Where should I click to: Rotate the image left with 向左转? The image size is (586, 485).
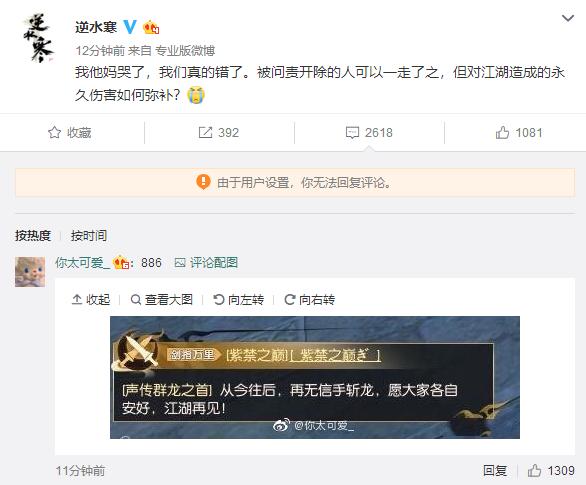pos(238,300)
